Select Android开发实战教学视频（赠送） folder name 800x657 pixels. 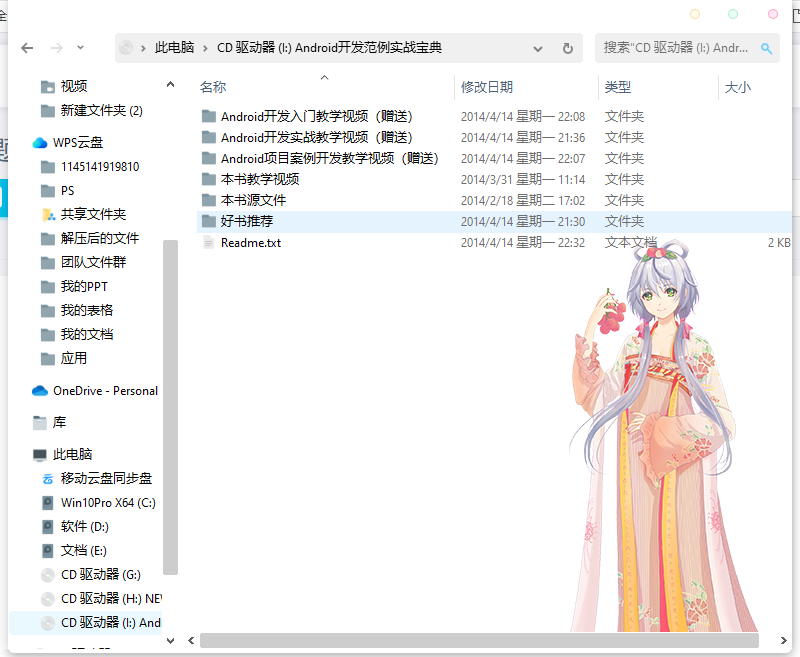click(x=316, y=138)
